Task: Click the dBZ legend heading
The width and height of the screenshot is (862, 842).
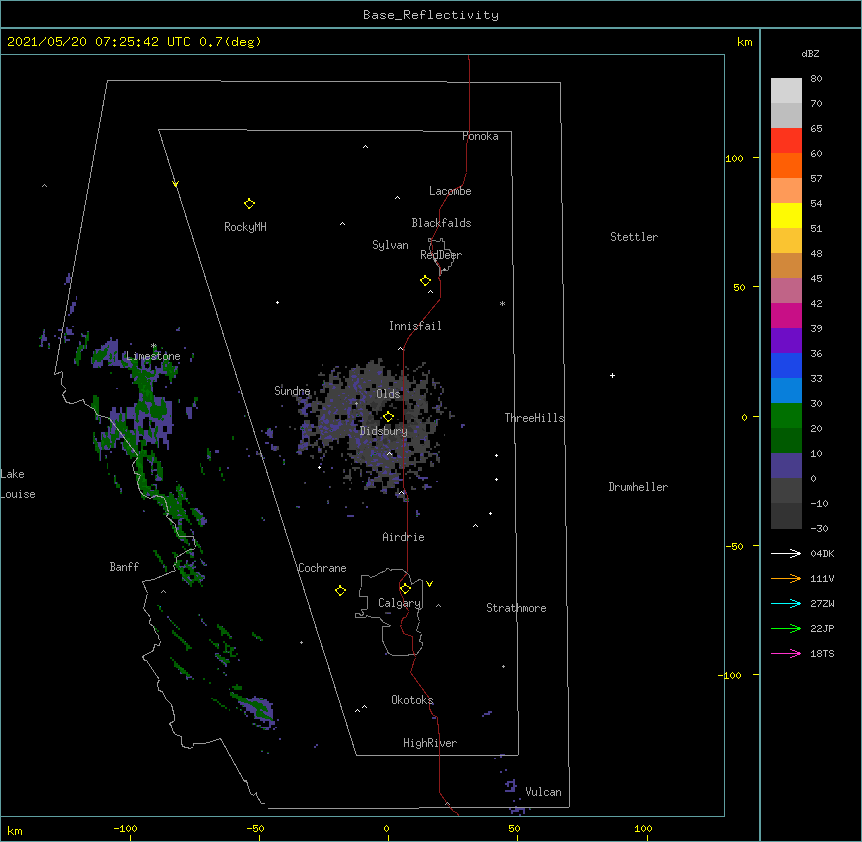Action: (x=810, y=54)
